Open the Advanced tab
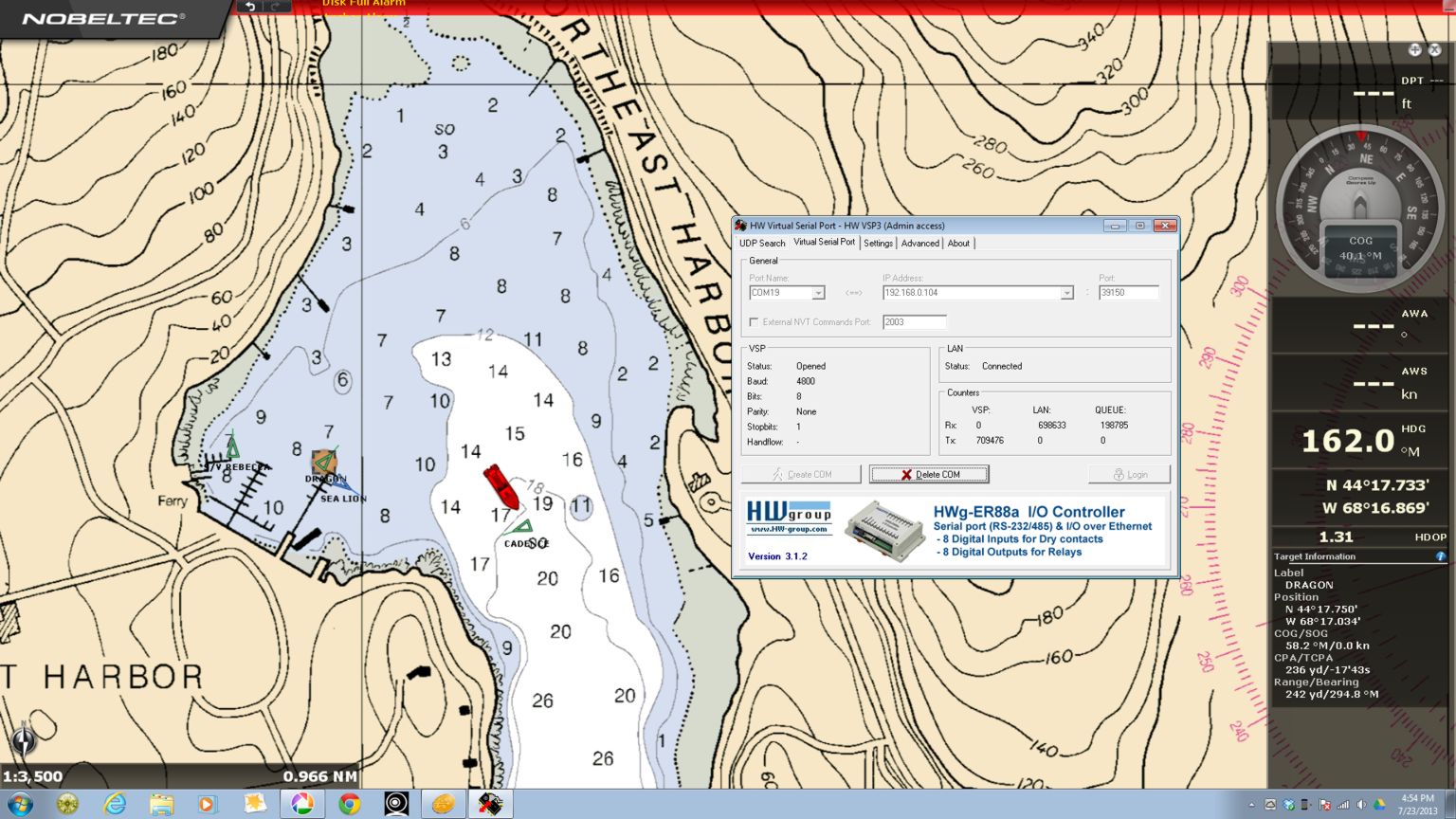The width and height of the screenshot is (1456, 819). click(919, 244)
